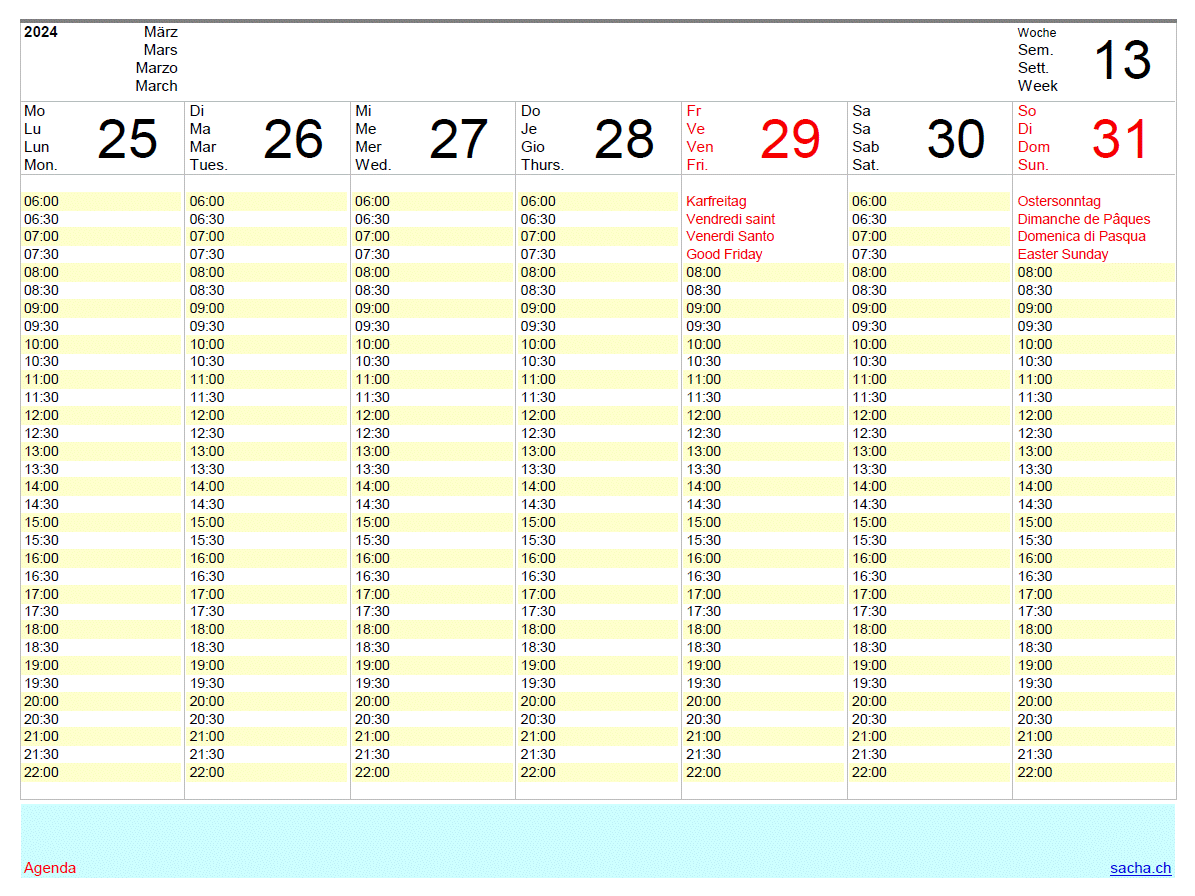
Task: Click the 18:00 slot on Wednesday 27
Action: pyautogui.click(x=432, y=629)
